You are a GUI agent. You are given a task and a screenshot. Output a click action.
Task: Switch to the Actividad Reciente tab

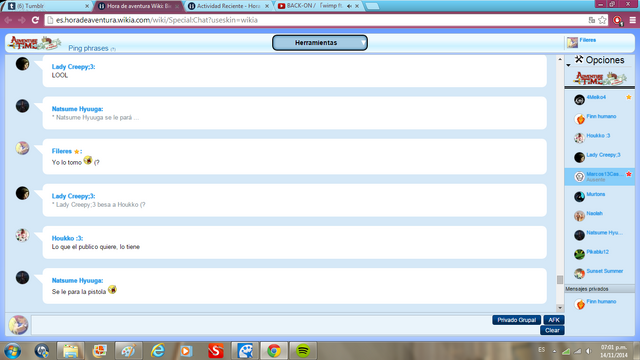[x=229, y=6]
